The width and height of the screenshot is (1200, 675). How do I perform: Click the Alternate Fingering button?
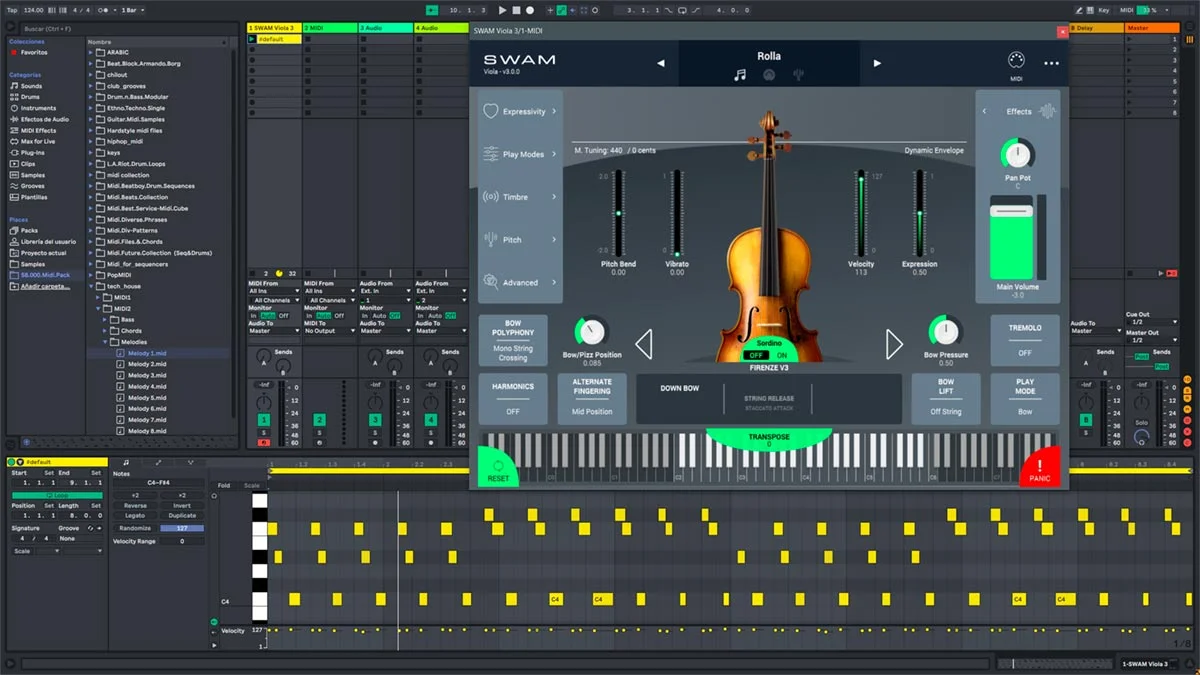[x=592, y=398]
